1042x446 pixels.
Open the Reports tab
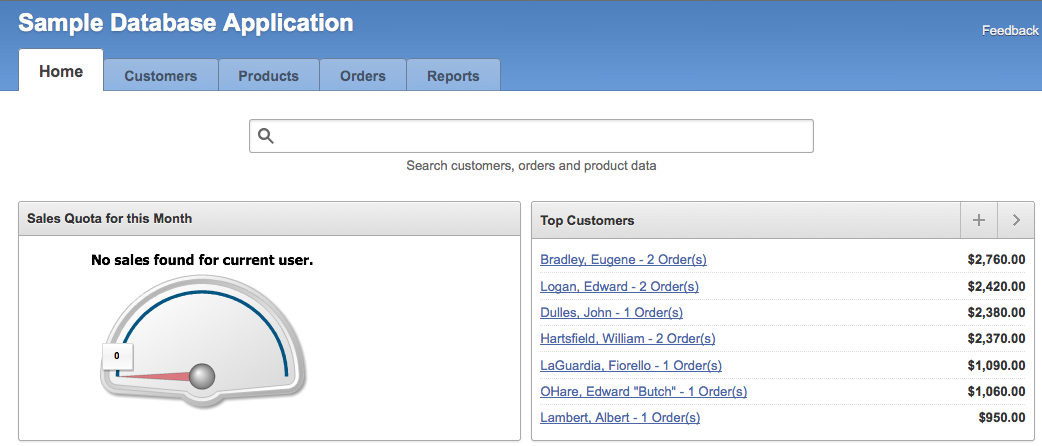[453, 76]
